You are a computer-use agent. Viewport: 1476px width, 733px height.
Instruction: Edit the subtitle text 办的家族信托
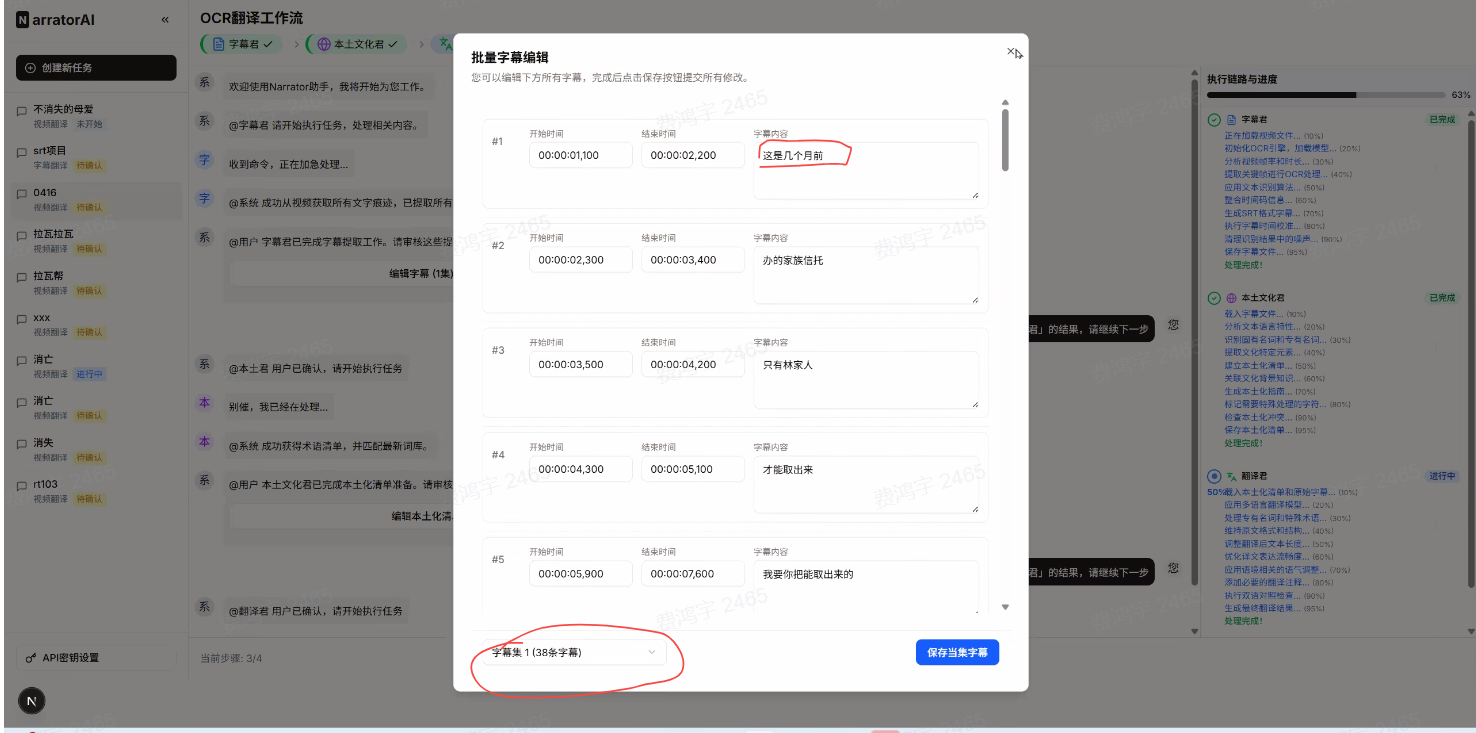[x=866, y=275]
